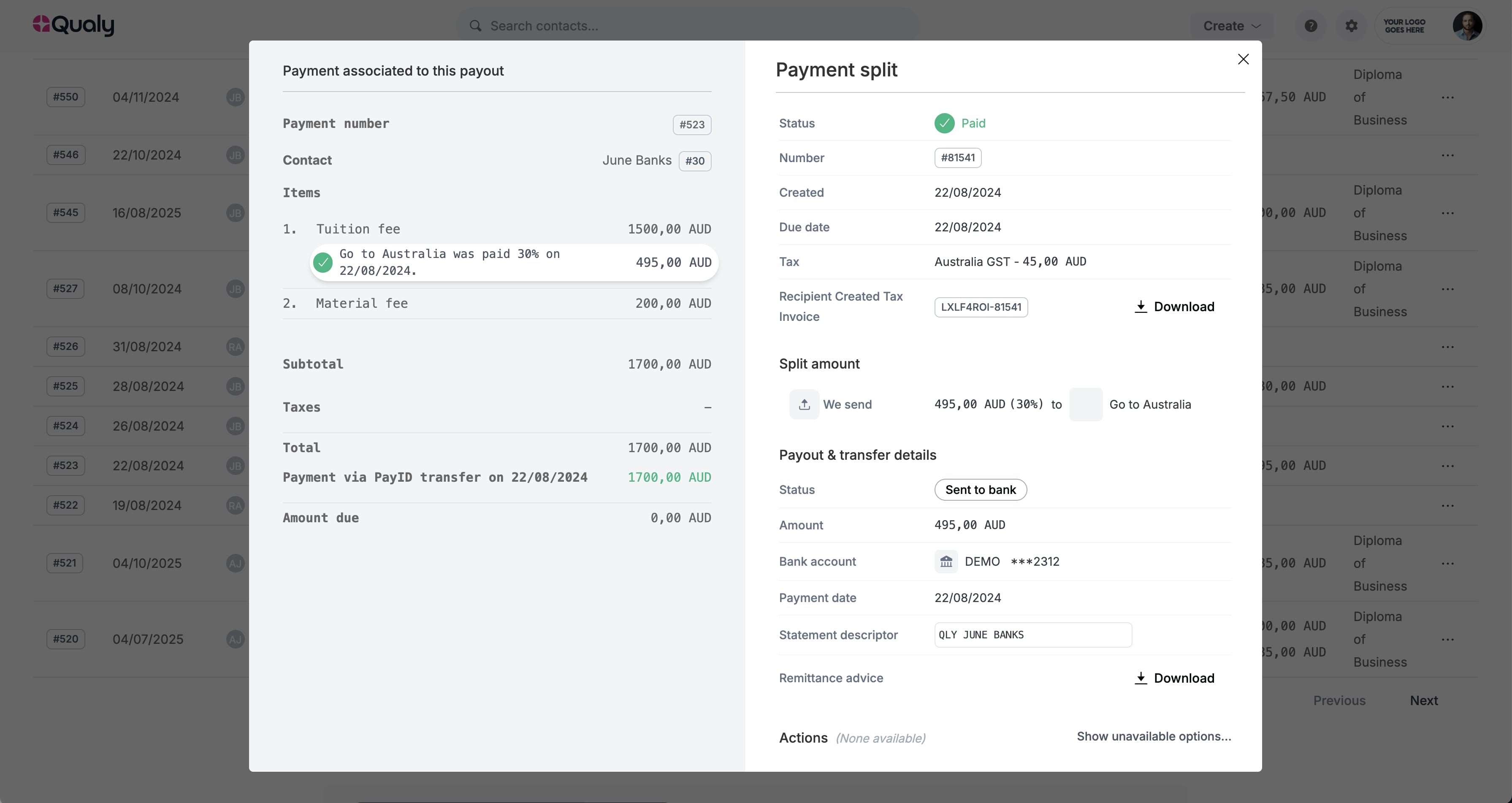
Task: Click payment badge #550 in list
Action: tap(66, 97)
